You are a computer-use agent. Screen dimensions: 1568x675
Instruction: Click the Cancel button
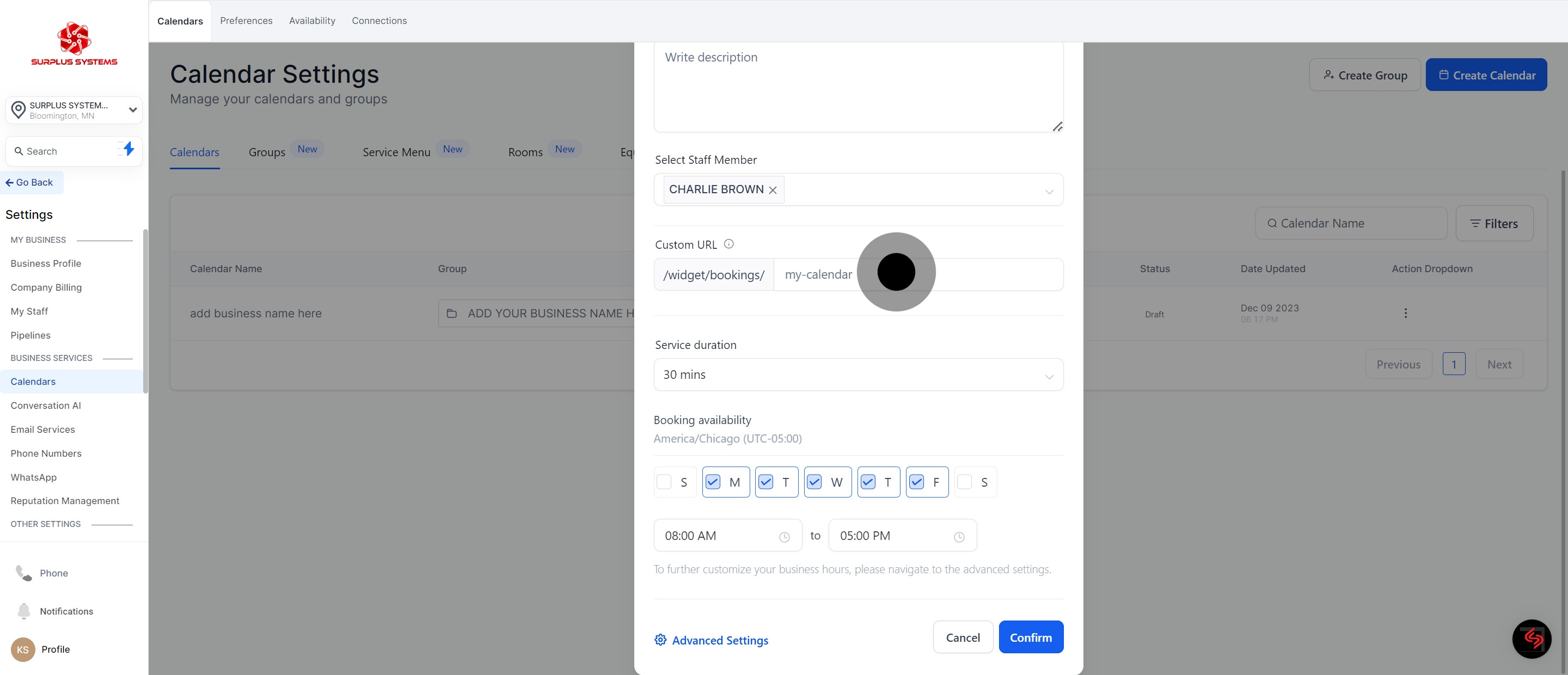[x=963, y=637]
